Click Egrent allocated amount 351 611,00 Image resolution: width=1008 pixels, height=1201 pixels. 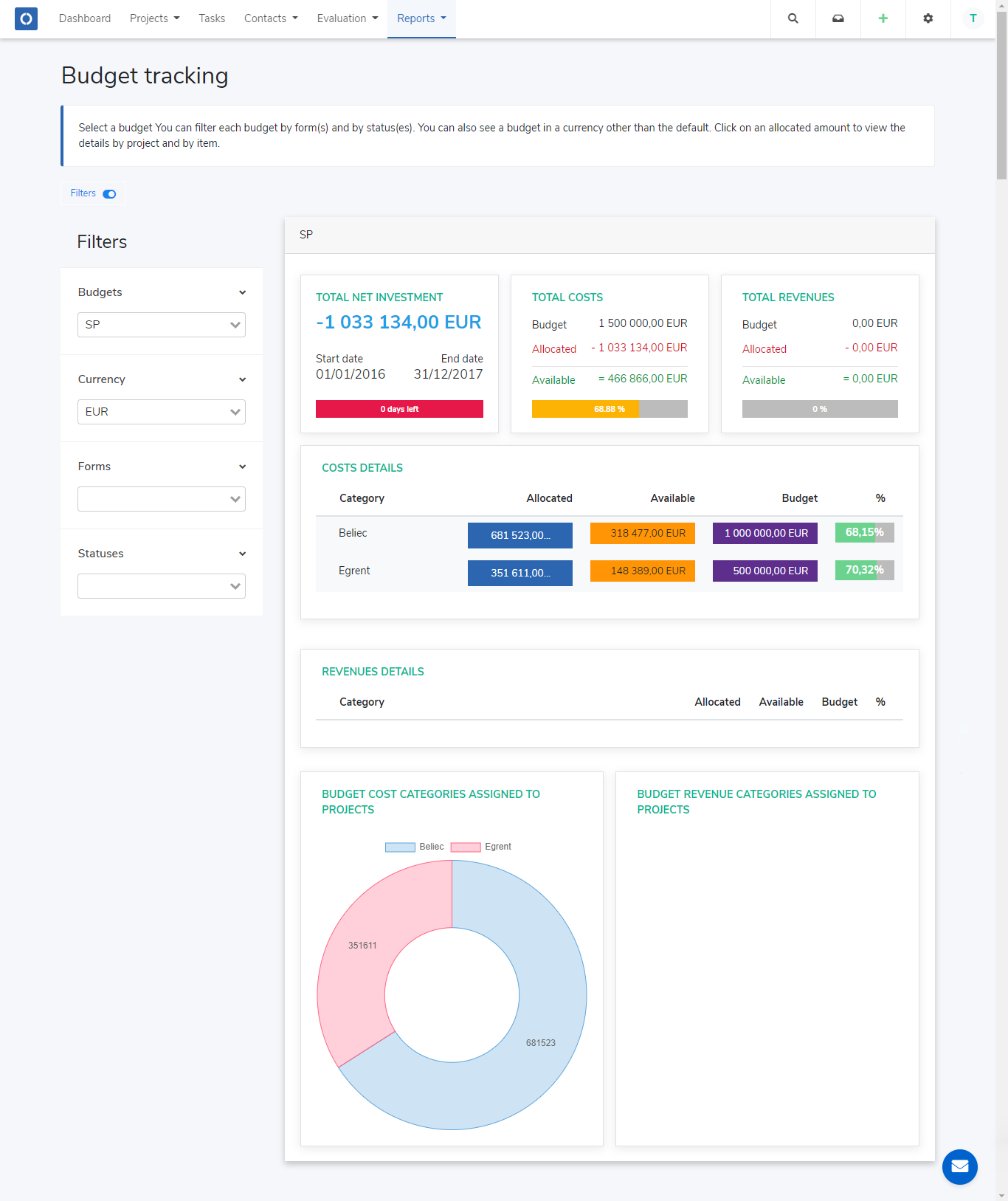coord(519,573)
